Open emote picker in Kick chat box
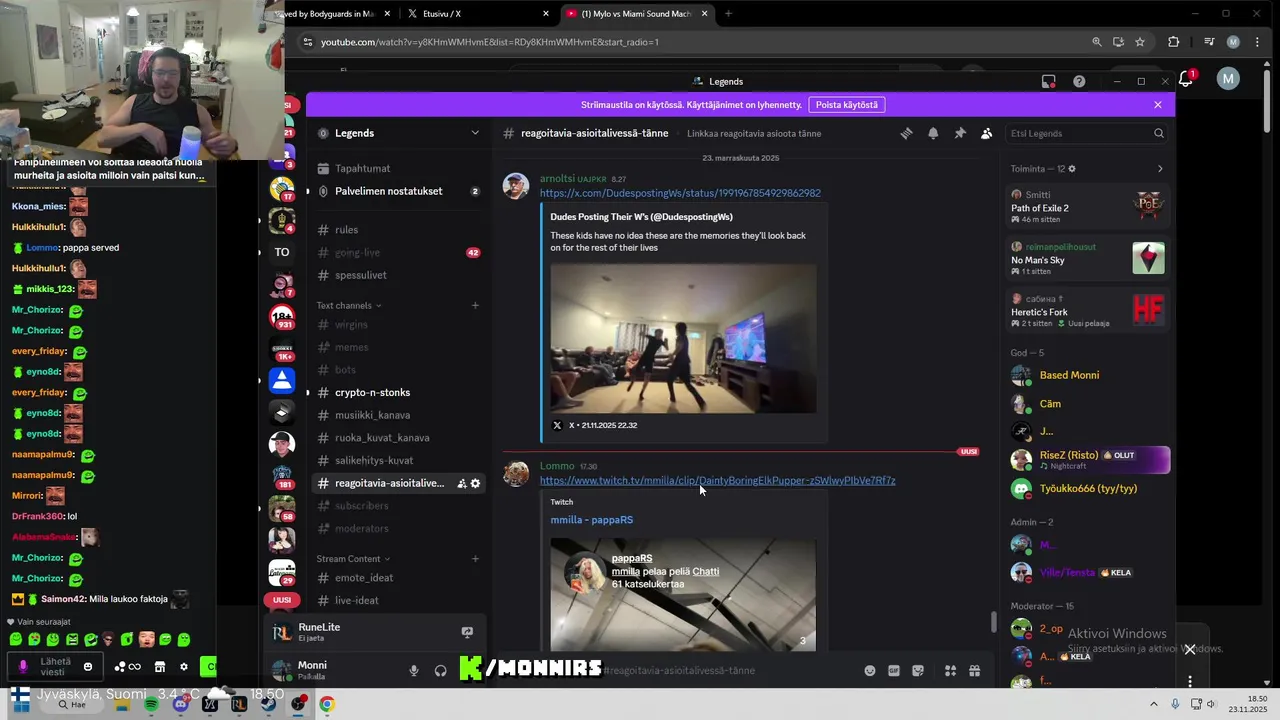The width and height of the screenshot is (1280, 720). click(x=88, y=666)
